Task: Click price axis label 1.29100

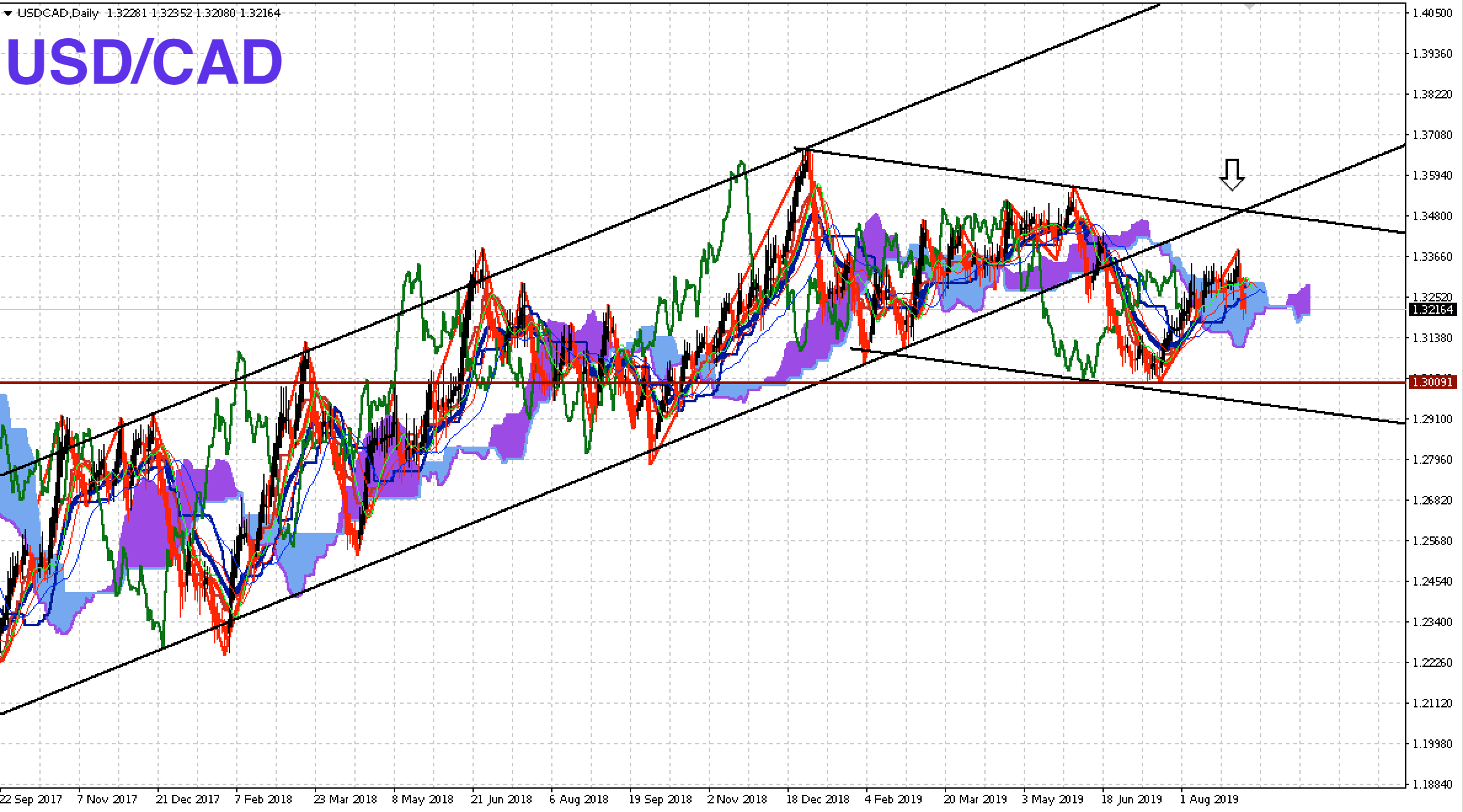Action: tap(1433, 419)
